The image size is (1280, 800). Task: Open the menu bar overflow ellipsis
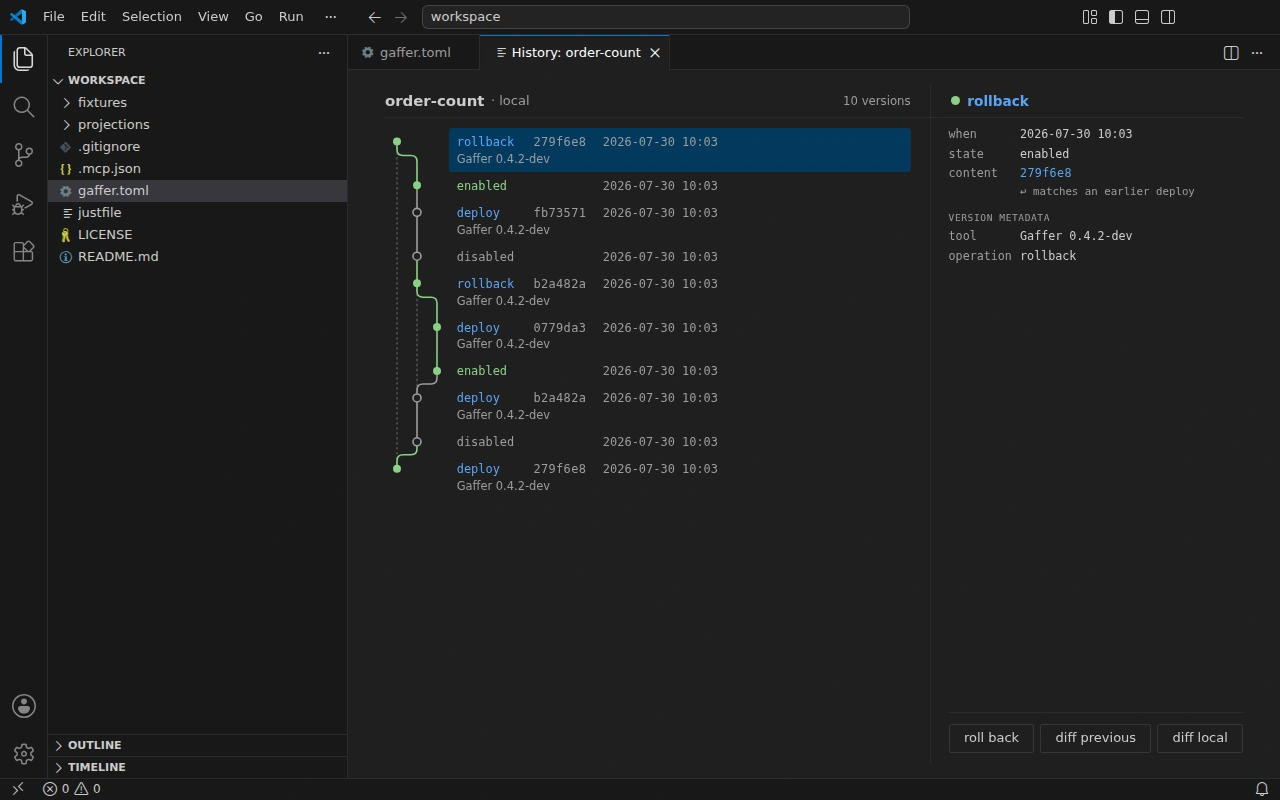click(x=331, y=17)
